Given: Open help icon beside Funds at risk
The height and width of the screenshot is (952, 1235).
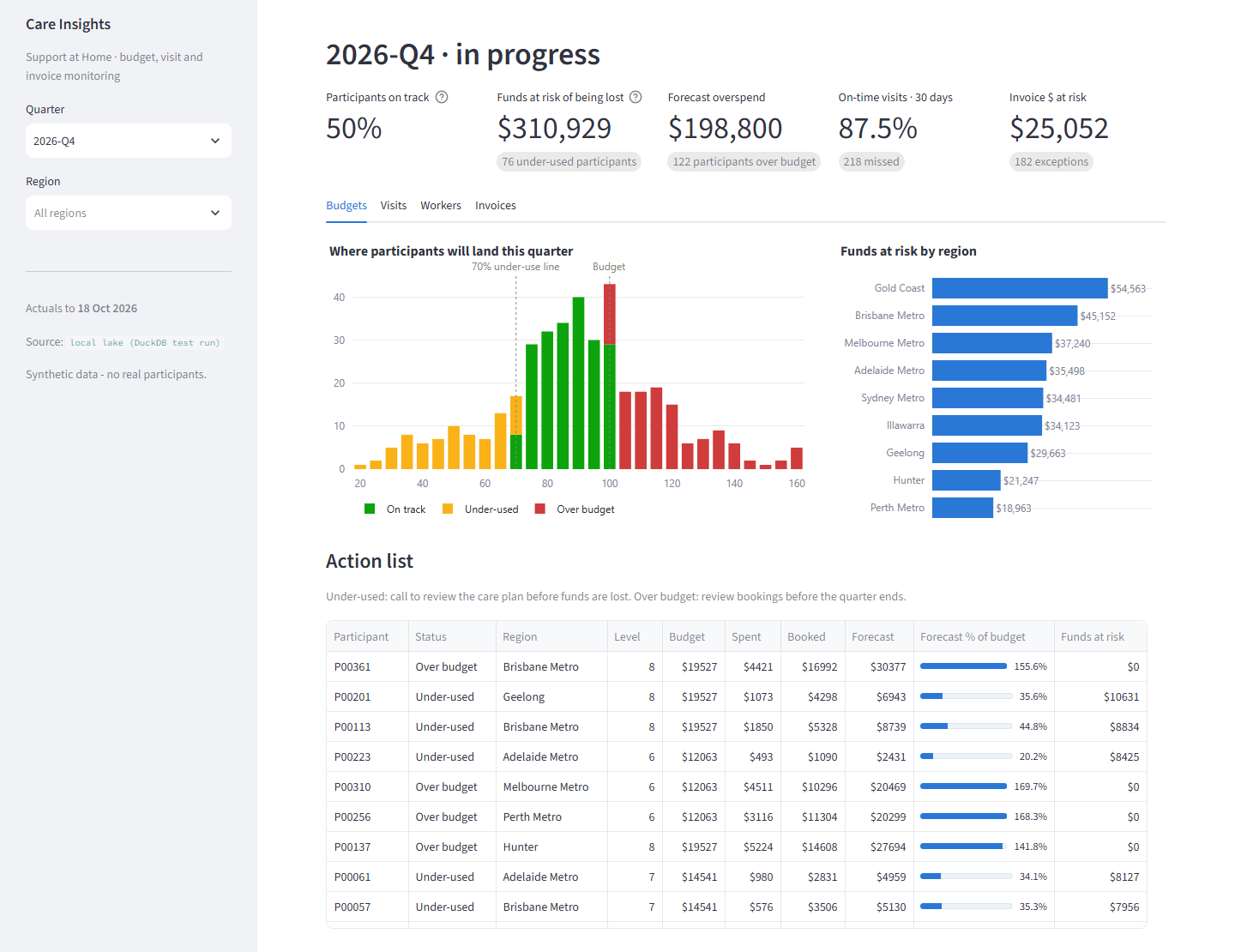Looking at the screenshot, I should (636, 97).
